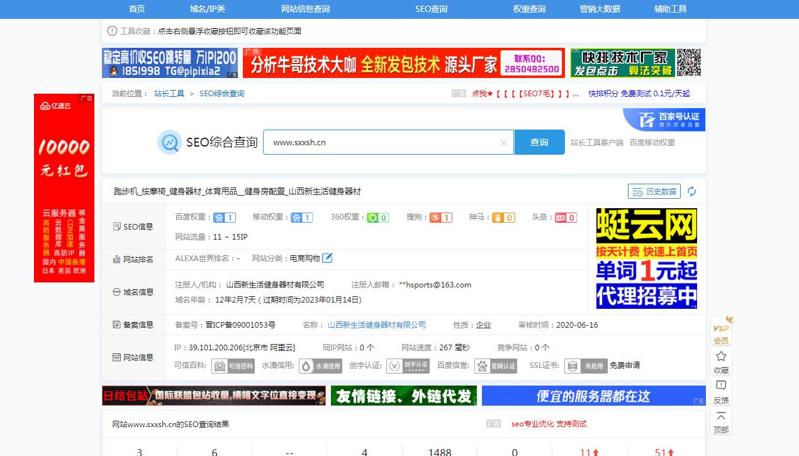The width and height of the screenshot is (799, 456).
Task: Click the 创宇认证 badge icon
Action: (408, 366)
